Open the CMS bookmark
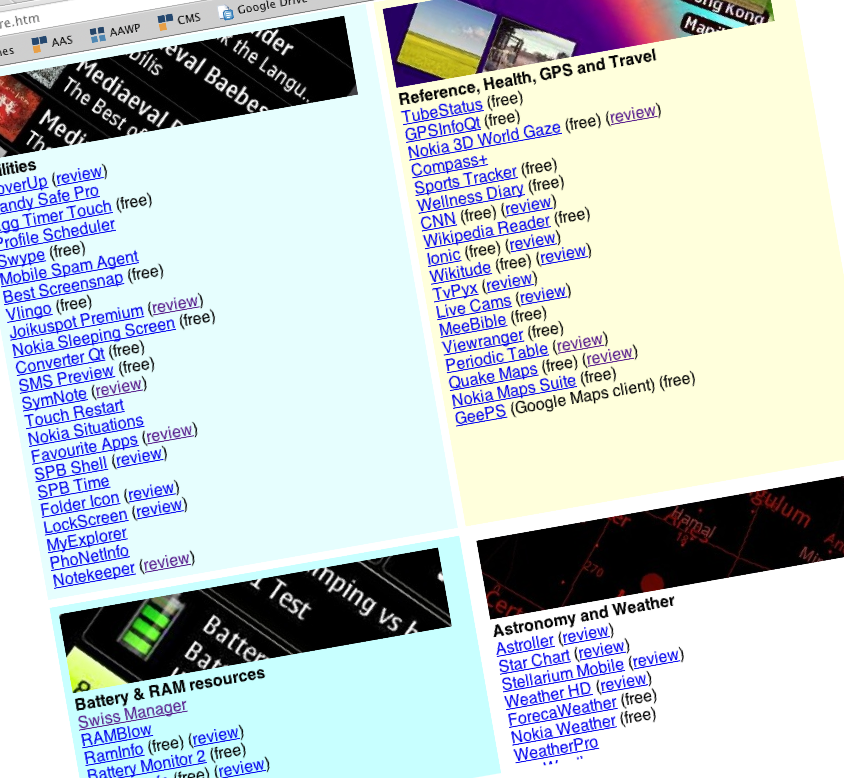 coord(179,20)
